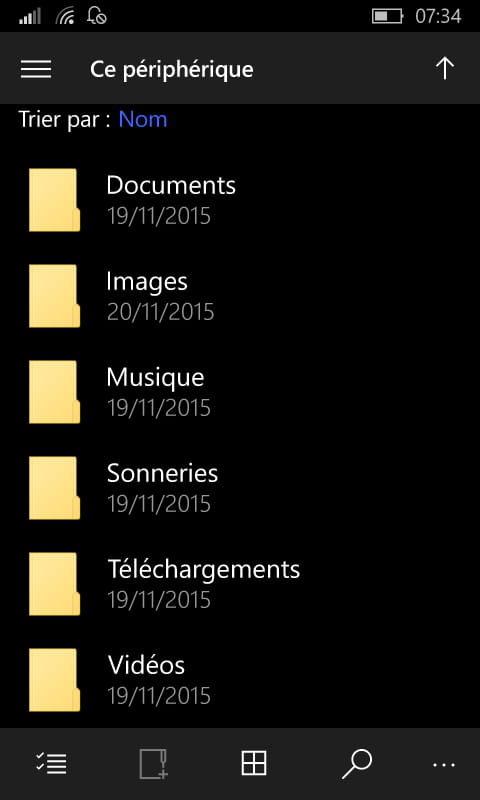This screenshot has height=800, width=480.
Task: Open the hamburger navigation menu
Action: pyautogui.click(x=36, y=69)
